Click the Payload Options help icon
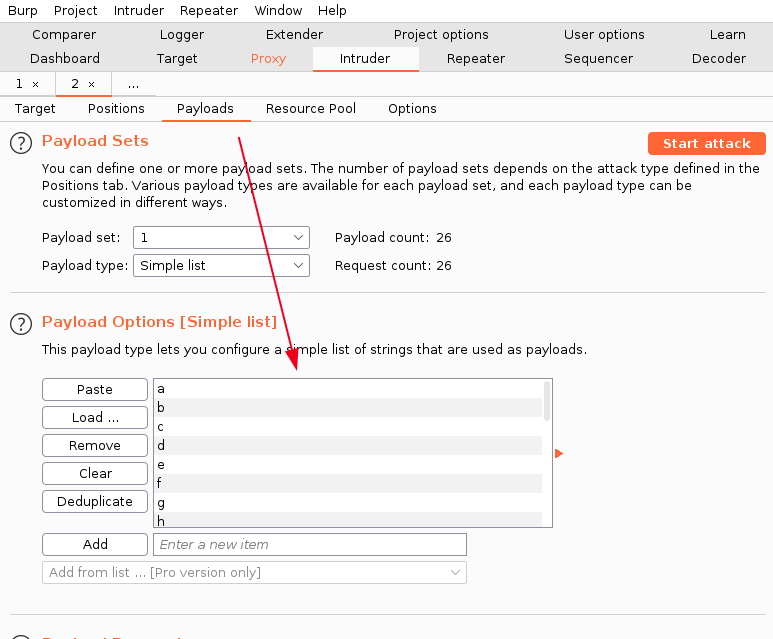Screen dimensions: 773x639 coord(21,323)
